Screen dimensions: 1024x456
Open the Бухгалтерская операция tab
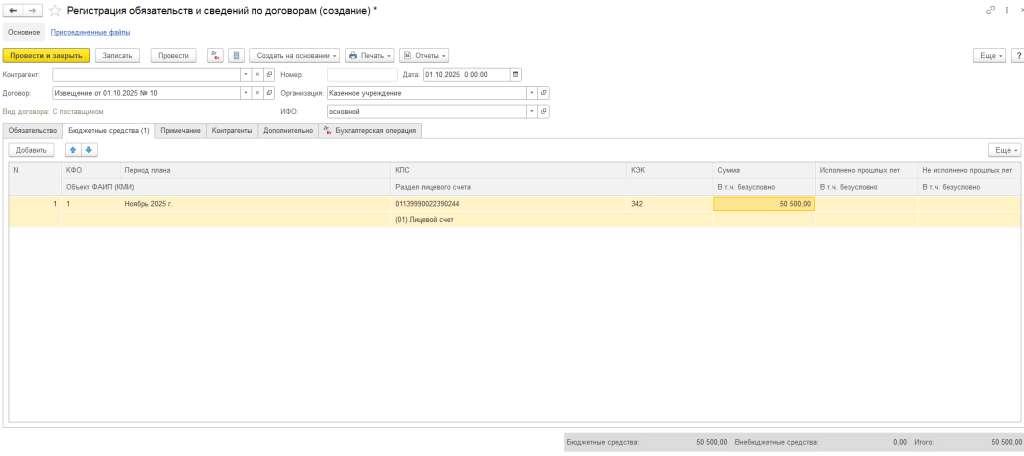click(x=370, y=130)
